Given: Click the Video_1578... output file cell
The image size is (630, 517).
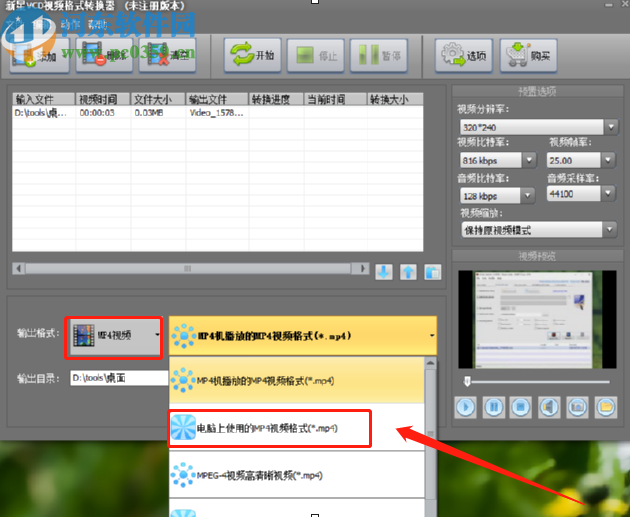Looking at the screenshot, I should point(217,112).
